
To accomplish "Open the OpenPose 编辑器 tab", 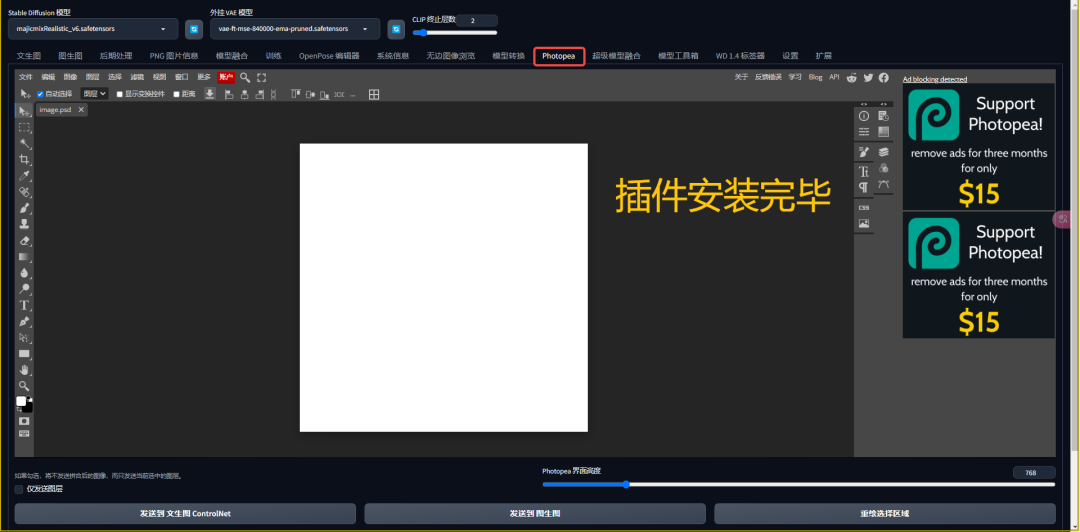I will (329, 56).
